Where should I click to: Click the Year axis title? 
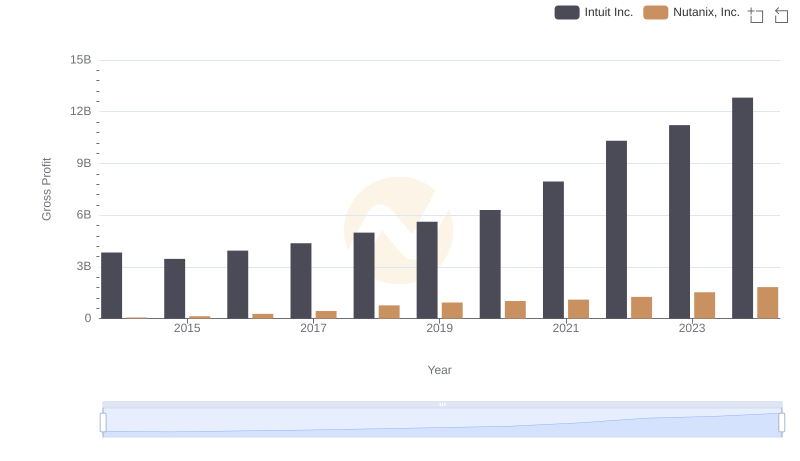439,370
